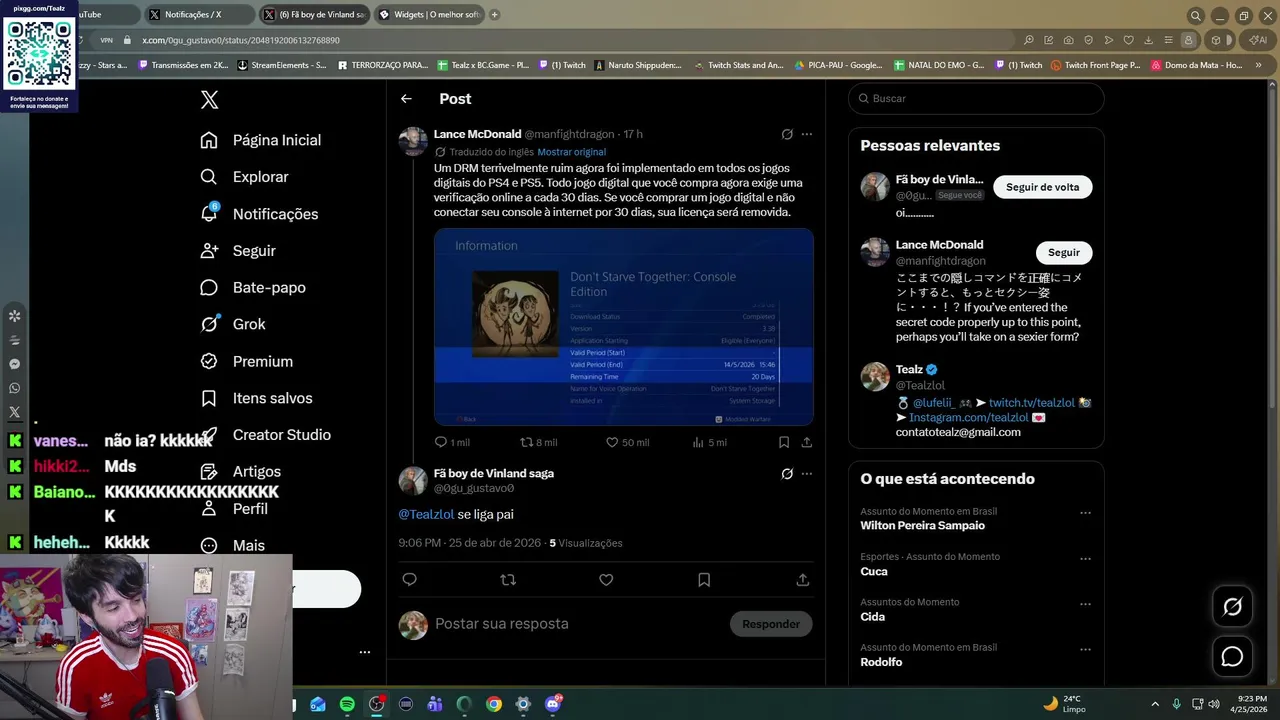
Task: Click Seguir de volta for Fã boy
Action: 1043,187
